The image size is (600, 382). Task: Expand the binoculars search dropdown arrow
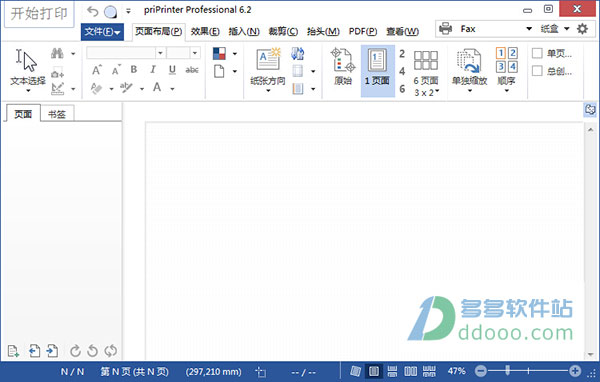pos(73,54)
